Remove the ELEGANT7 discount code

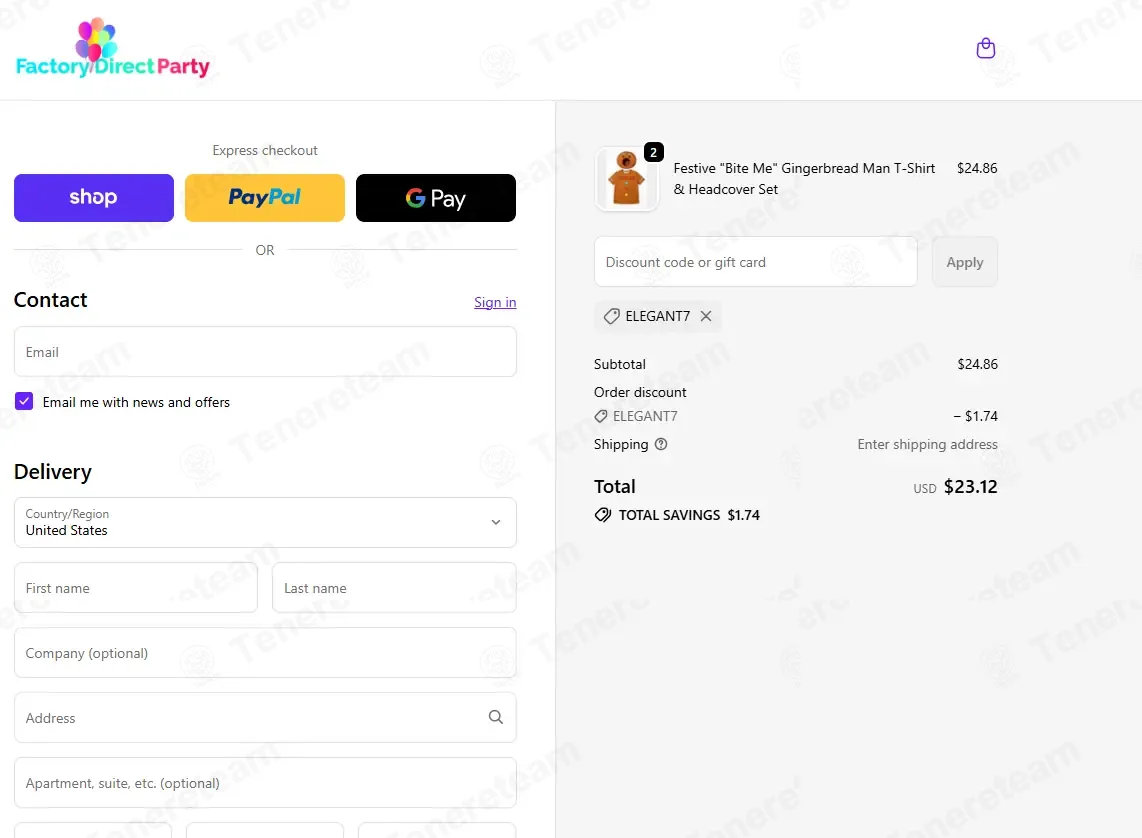(706, 316)
